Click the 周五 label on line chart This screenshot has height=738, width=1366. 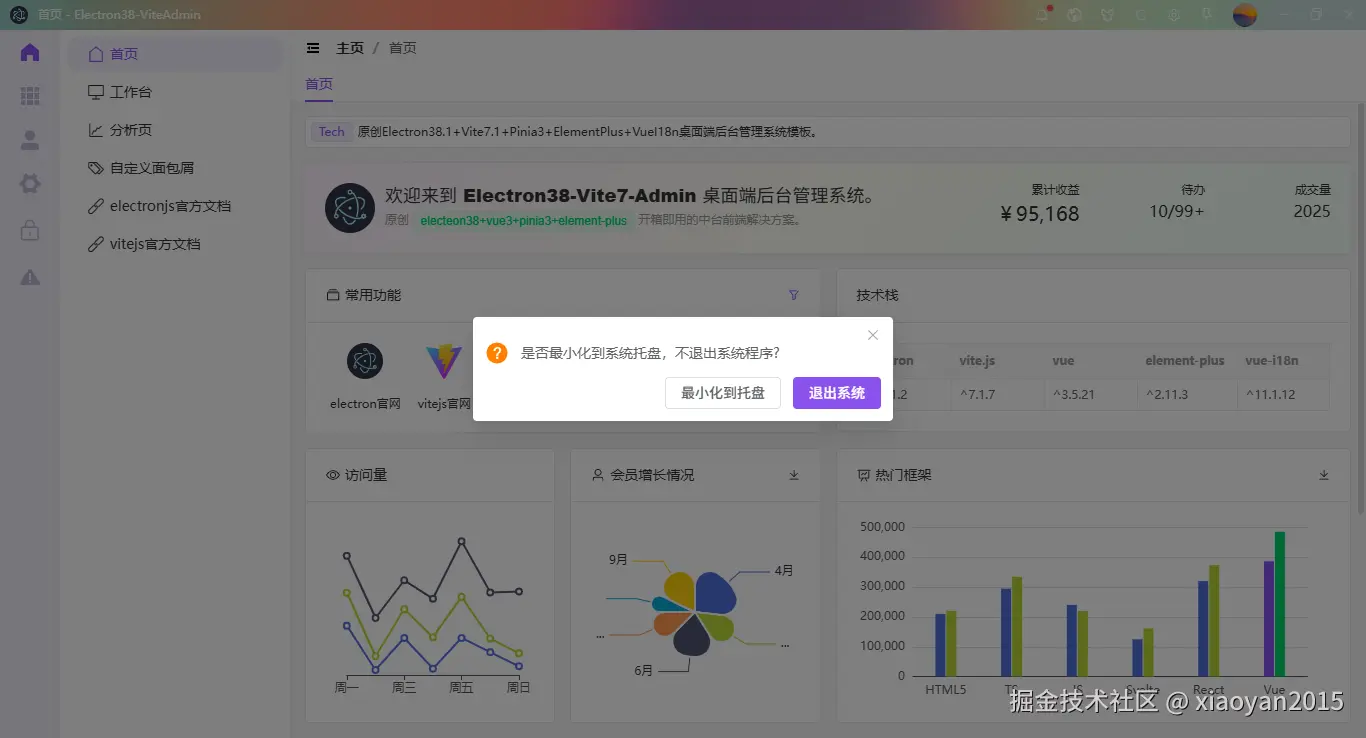click(461, 688)
